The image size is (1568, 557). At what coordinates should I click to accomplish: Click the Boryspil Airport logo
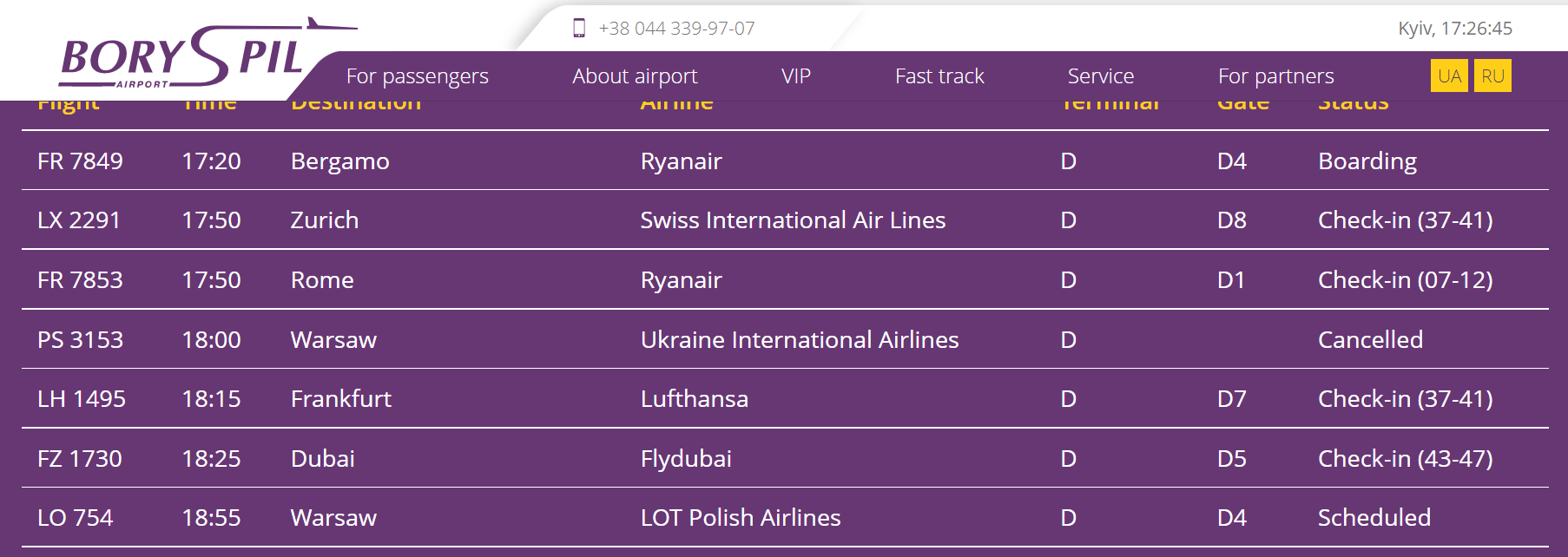(182, 57)
